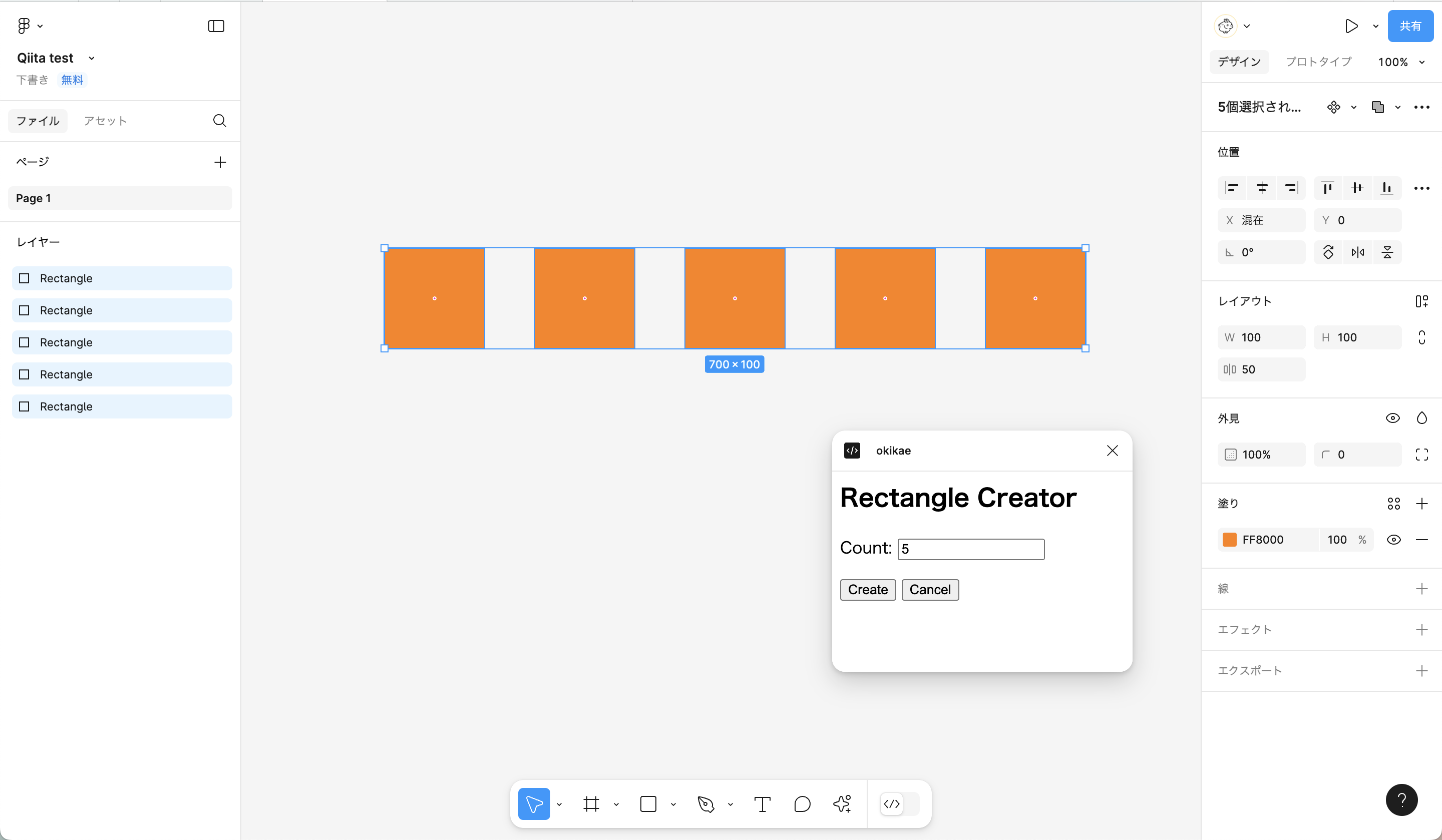Select the Comment tool
Image resolution: width=1442 pixels, height=840 pixels.
pyautogui.click(x=802, y=804)
